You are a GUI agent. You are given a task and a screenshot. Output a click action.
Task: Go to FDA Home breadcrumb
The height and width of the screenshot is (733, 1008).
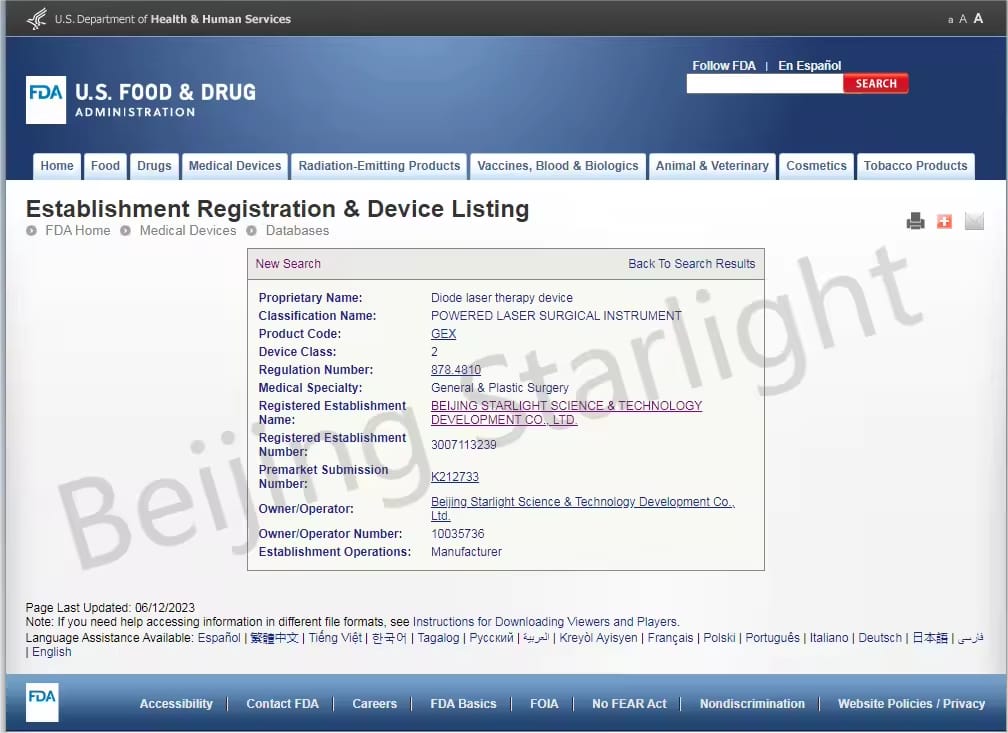pos(78,230)
